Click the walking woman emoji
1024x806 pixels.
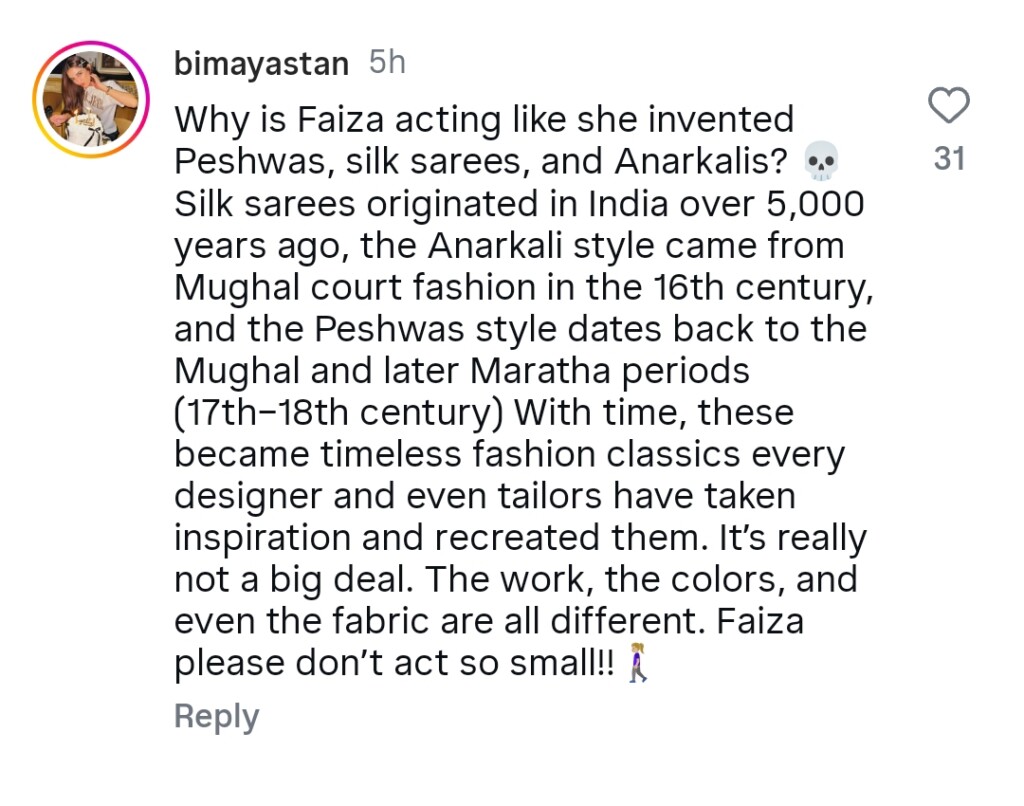point(637,665)
